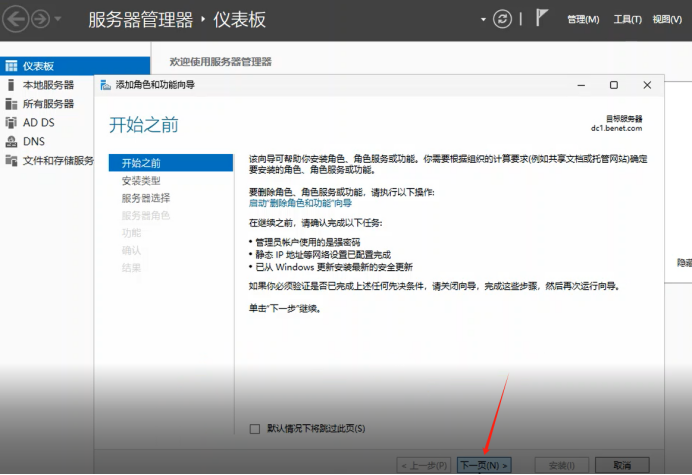Screen dimensions: 692x475
Task: Open the 管理(M) menu
Action: click(583, 19)
